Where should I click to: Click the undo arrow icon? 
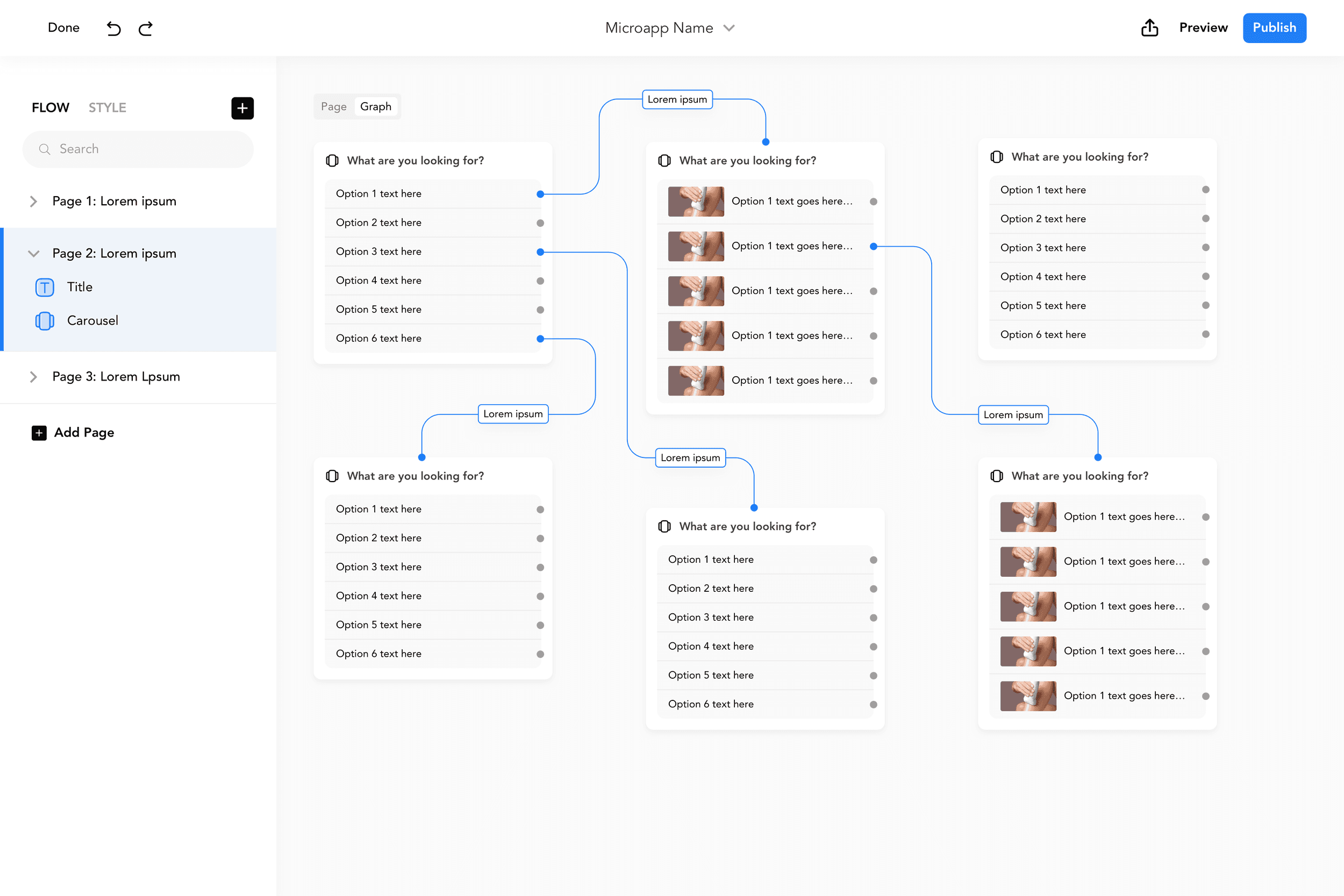pyautogui.click(x=114, y=28)
